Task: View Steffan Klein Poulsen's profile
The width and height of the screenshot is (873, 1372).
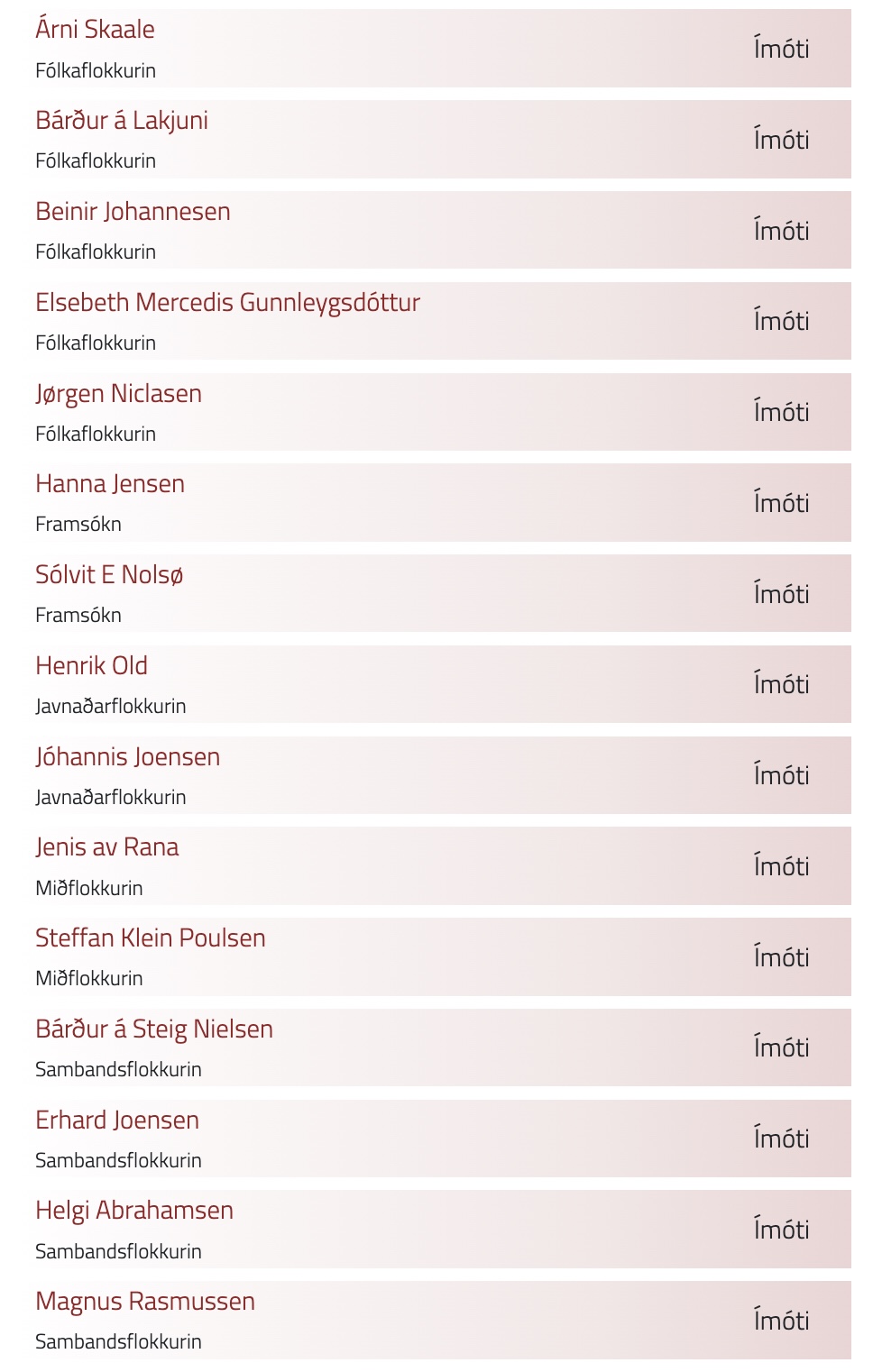Action: 150,938
